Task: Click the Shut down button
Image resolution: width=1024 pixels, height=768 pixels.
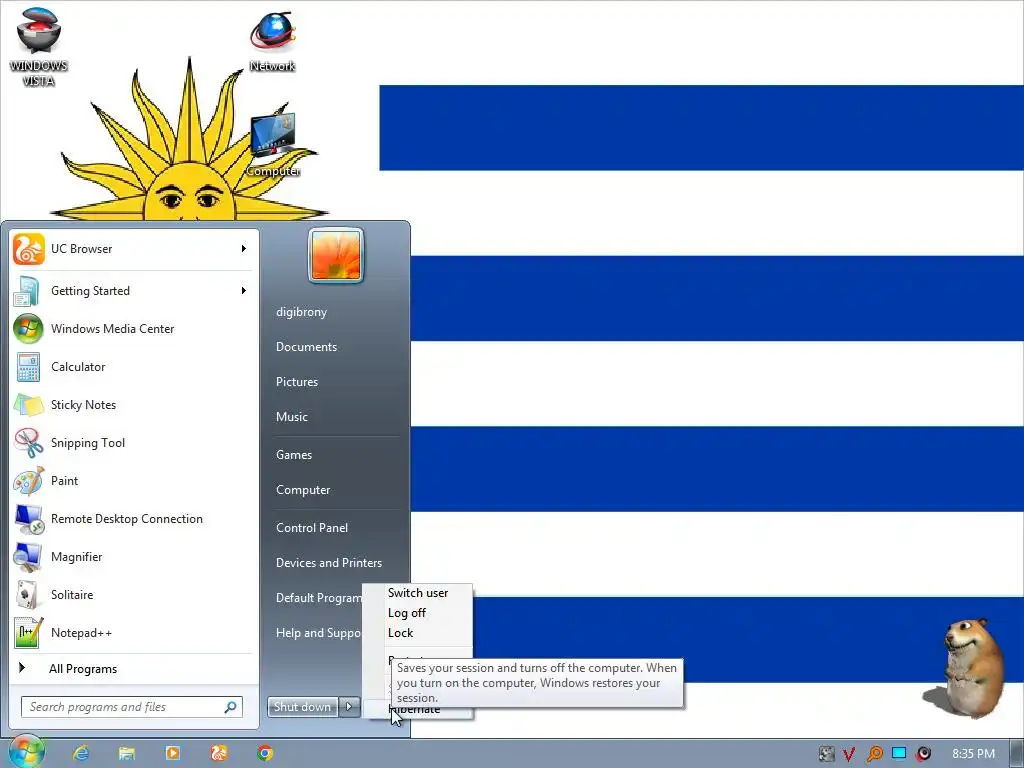Action: click(x=302, y=707)
